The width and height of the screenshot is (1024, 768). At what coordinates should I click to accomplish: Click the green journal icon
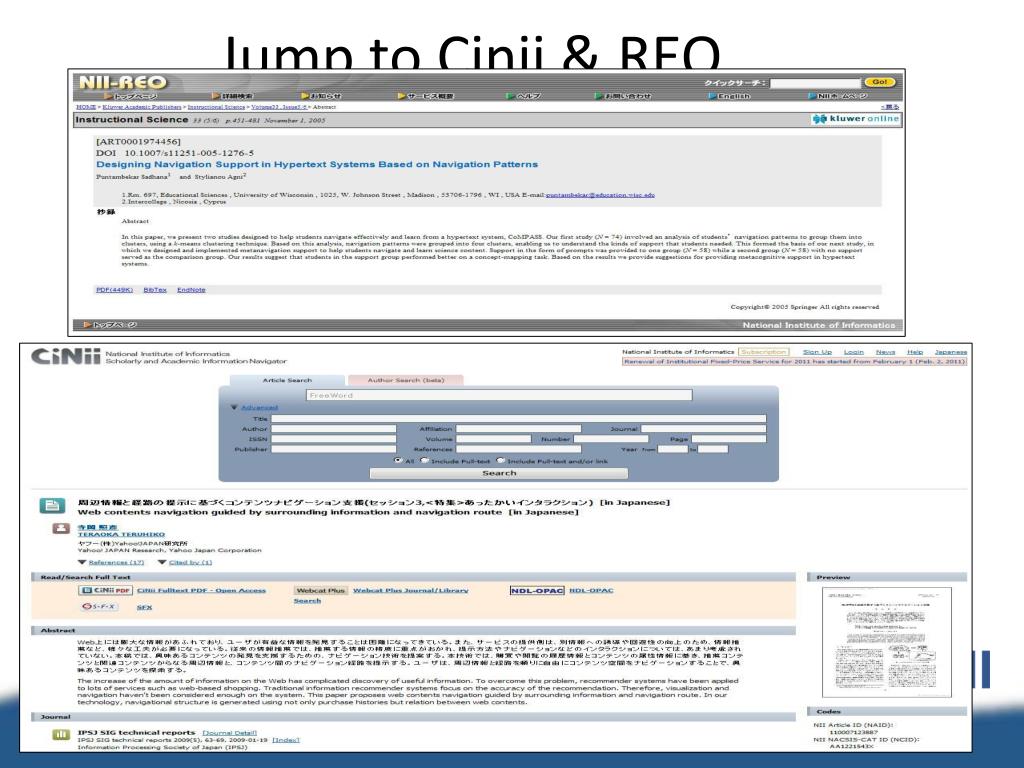click(61, 735)
